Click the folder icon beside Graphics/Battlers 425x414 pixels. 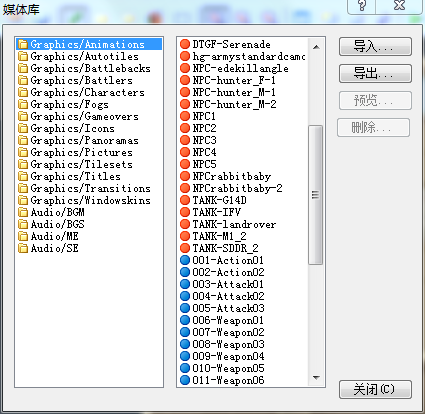tap(23, 80)
